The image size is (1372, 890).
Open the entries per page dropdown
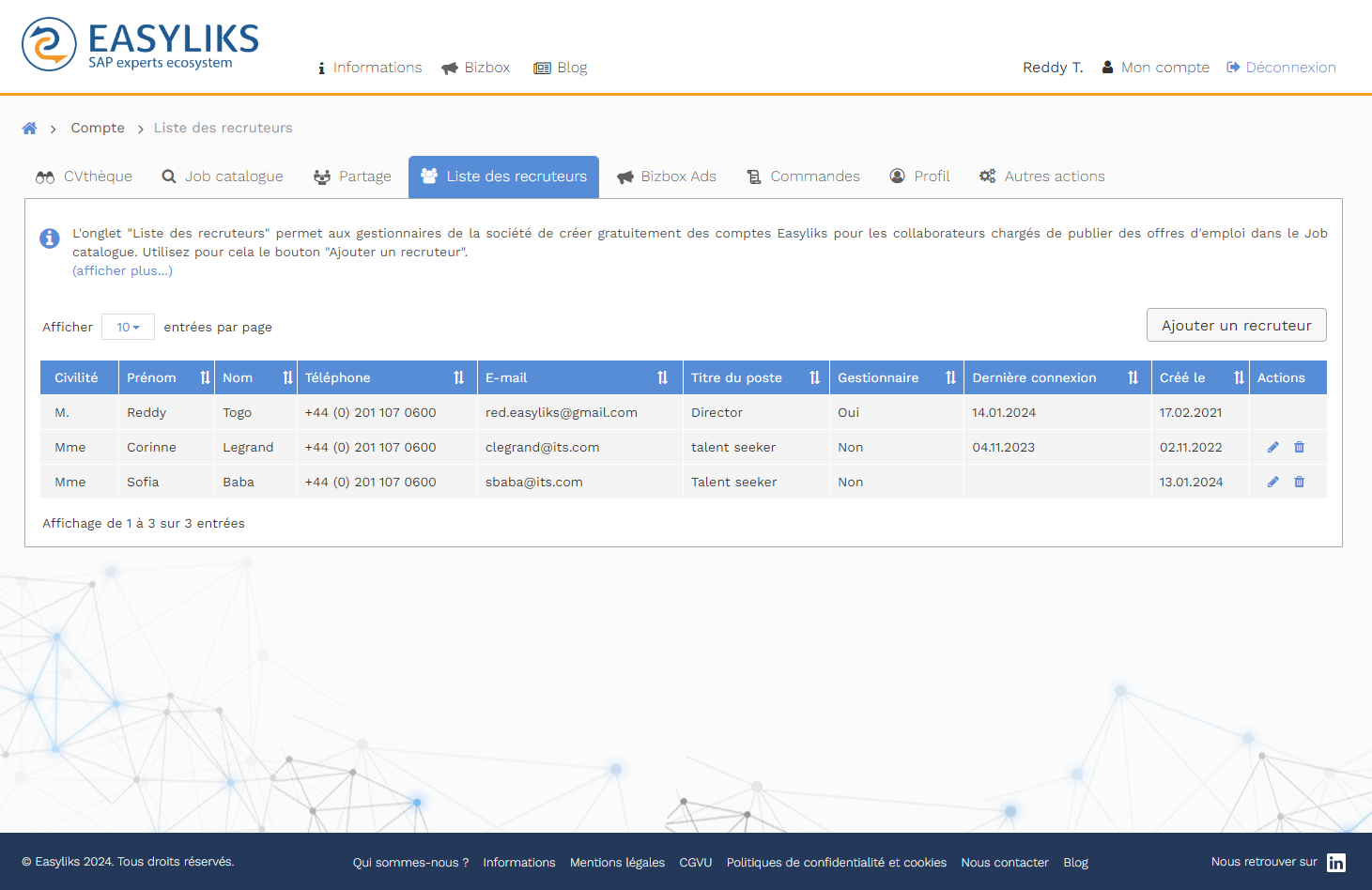point(128,328)
